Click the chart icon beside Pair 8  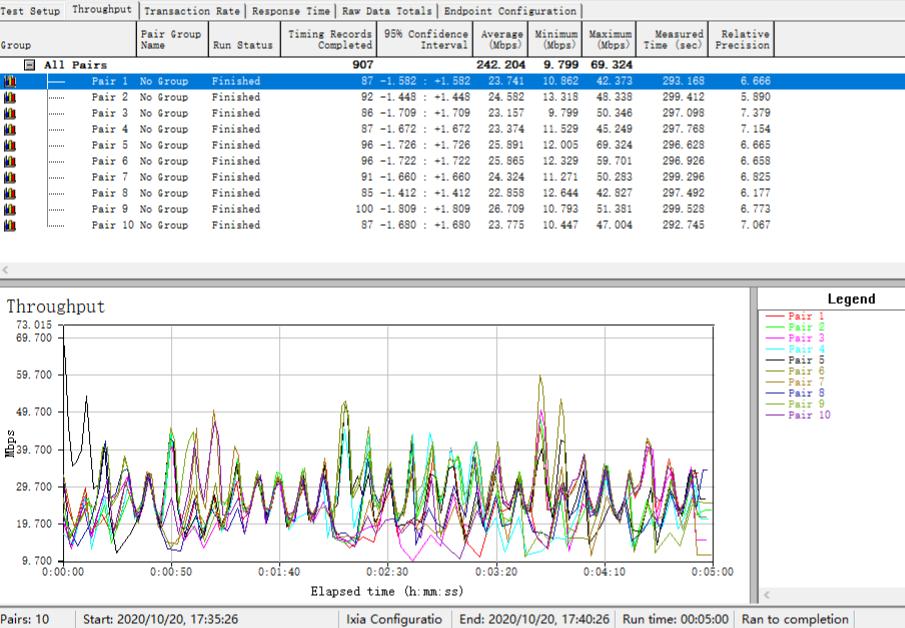click(10, 193)
